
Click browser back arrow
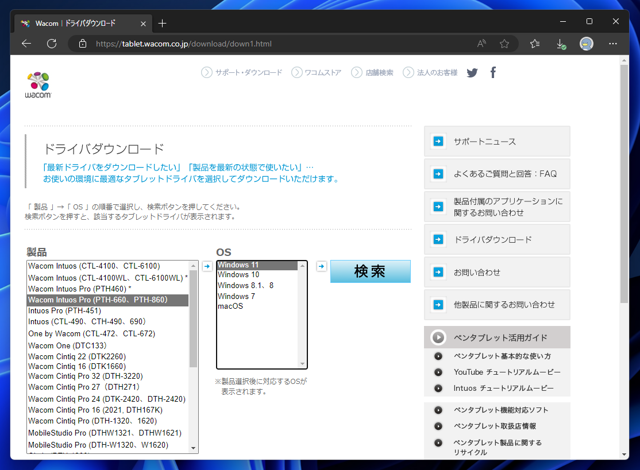tap(27, 44)
